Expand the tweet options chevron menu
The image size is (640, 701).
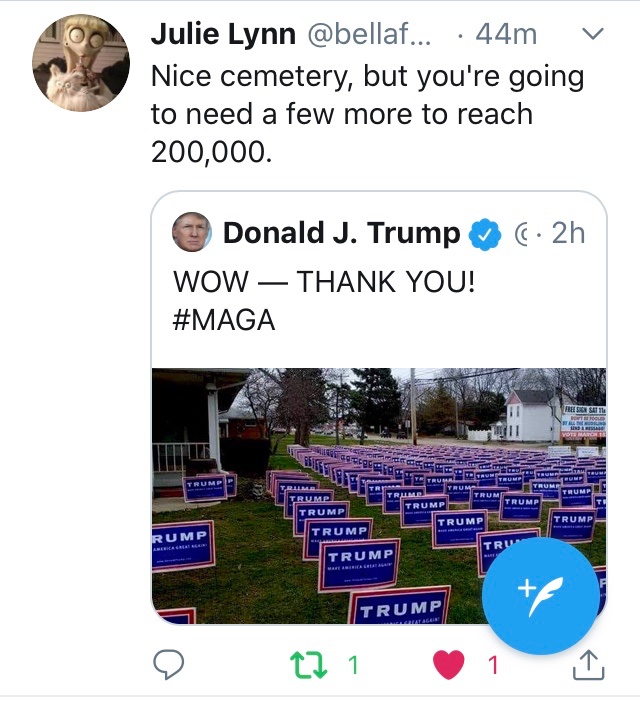[x=593, y=34]
